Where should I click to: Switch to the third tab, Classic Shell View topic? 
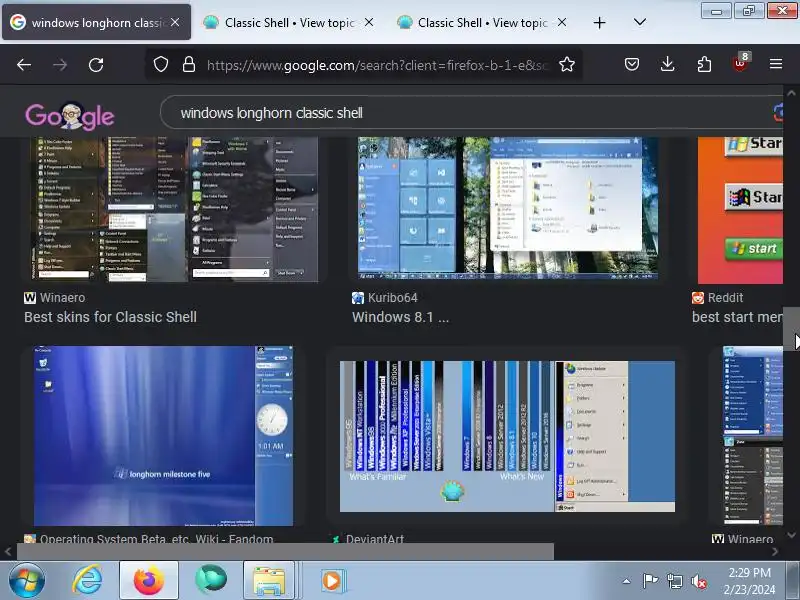tap(482, 22)
